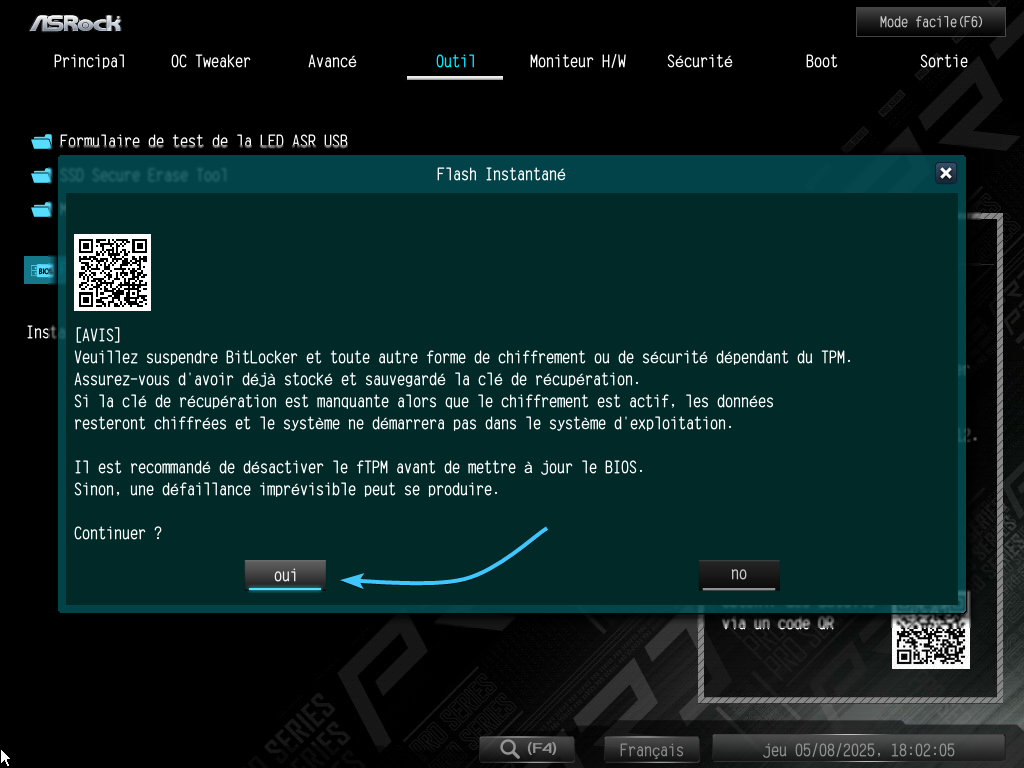Open the Moniteur H/W tab

pyautogui.click(x=577, y=61)
